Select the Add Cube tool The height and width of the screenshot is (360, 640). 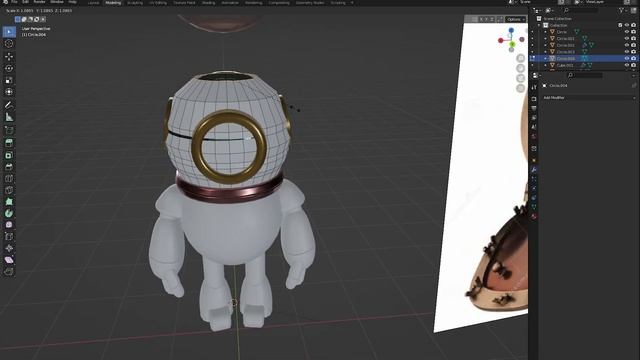pyautogui.click(x=9, y=130)
